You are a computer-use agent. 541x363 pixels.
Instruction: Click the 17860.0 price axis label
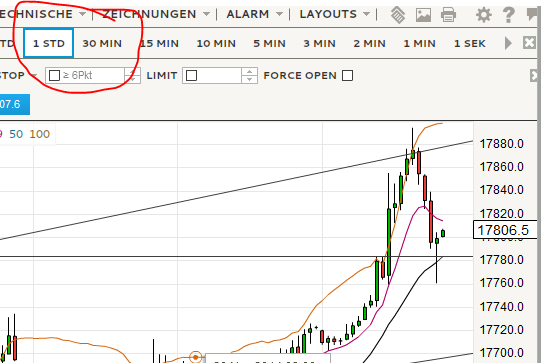(x=502, y=167)
